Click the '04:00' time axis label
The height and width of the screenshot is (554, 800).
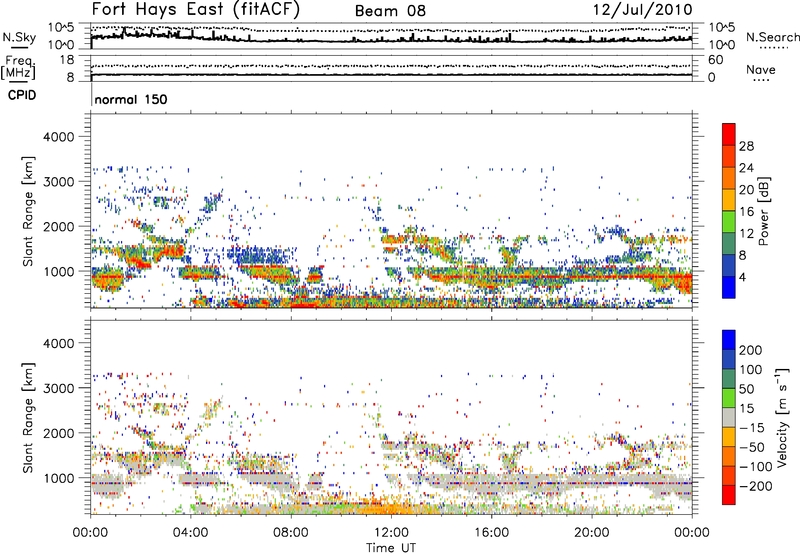tap(190, 533)
